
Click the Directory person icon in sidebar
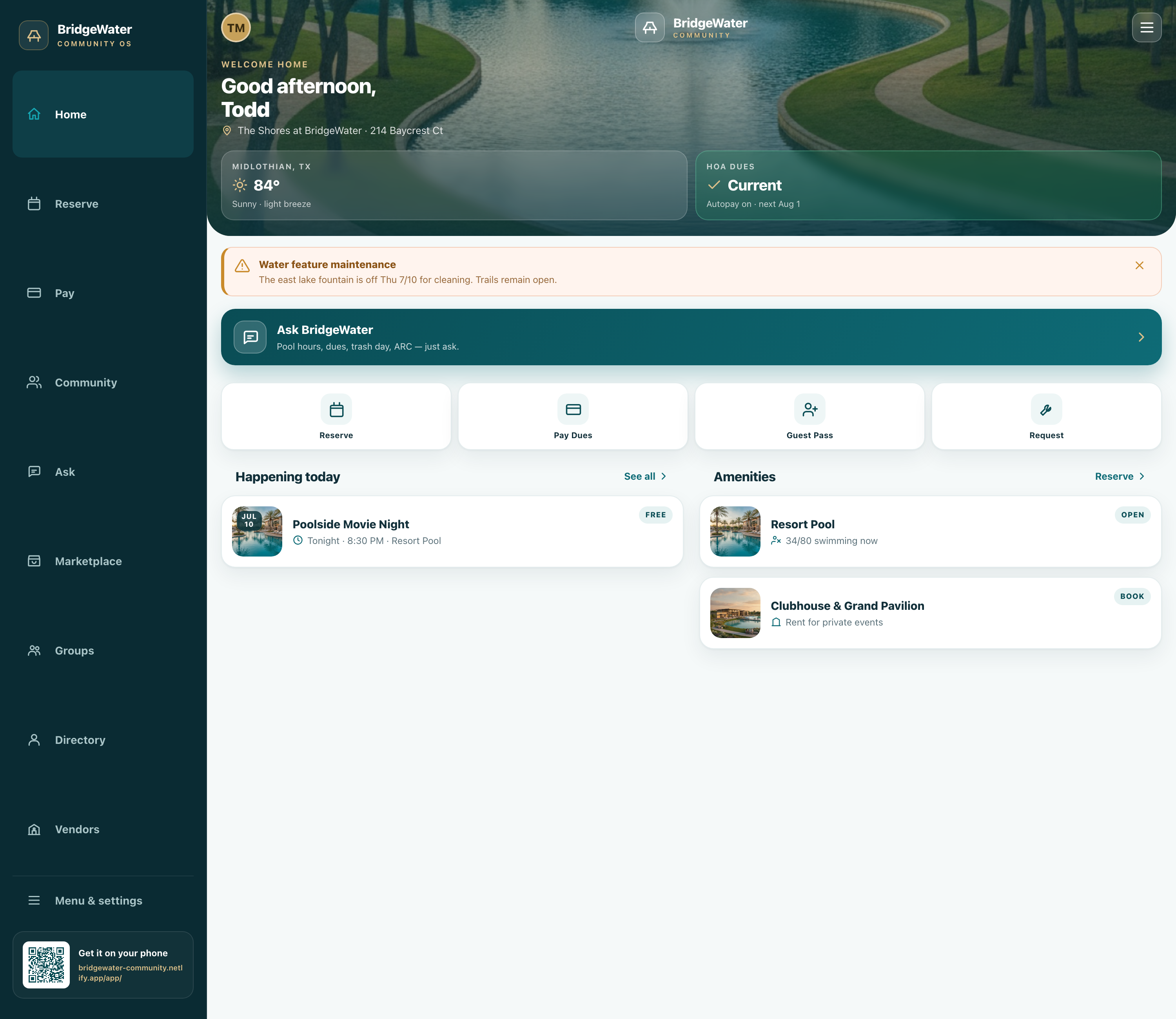click(x=34, y=739)
